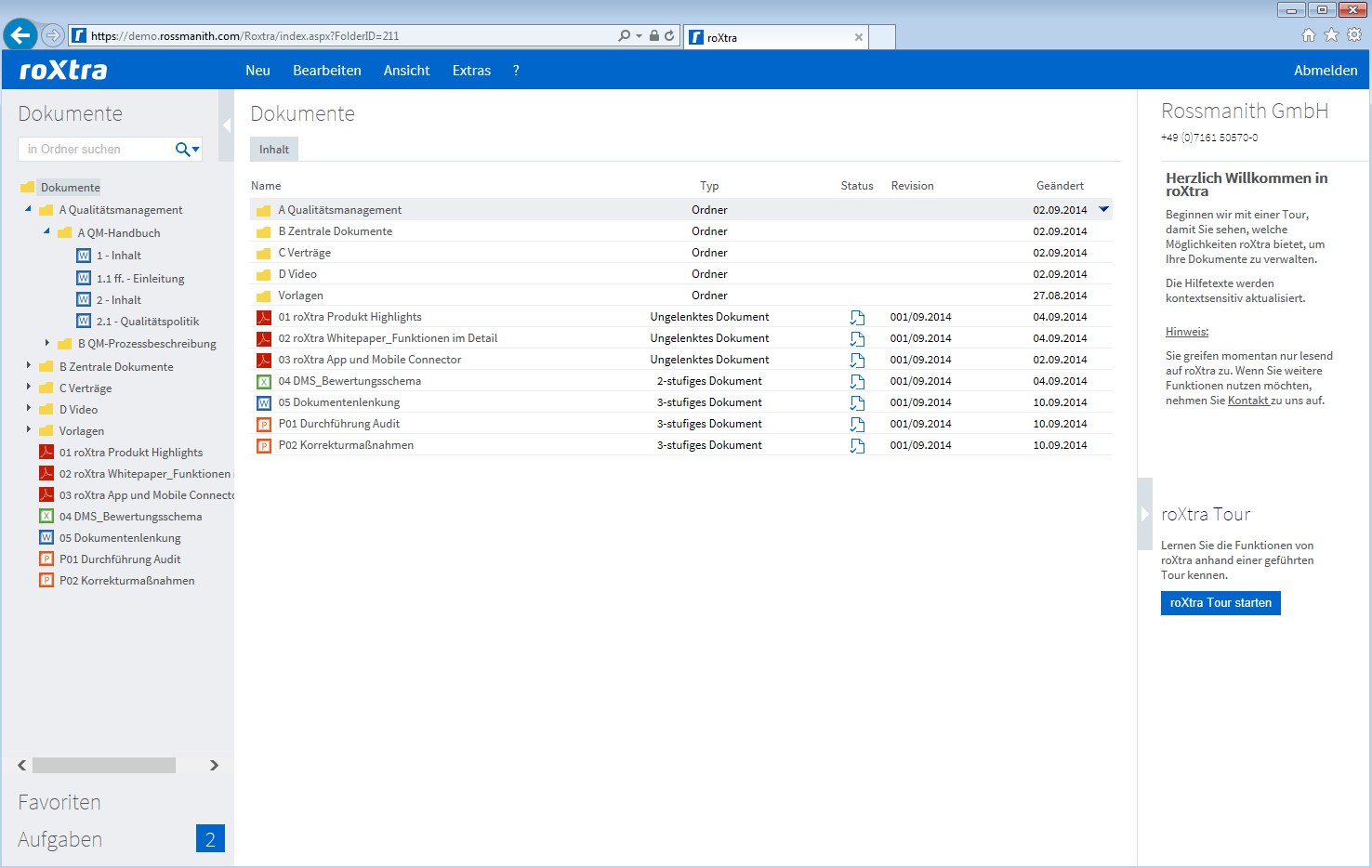Close the roXtra browser tab
This screenshot has width=1372, height=868.
point(859,37)
